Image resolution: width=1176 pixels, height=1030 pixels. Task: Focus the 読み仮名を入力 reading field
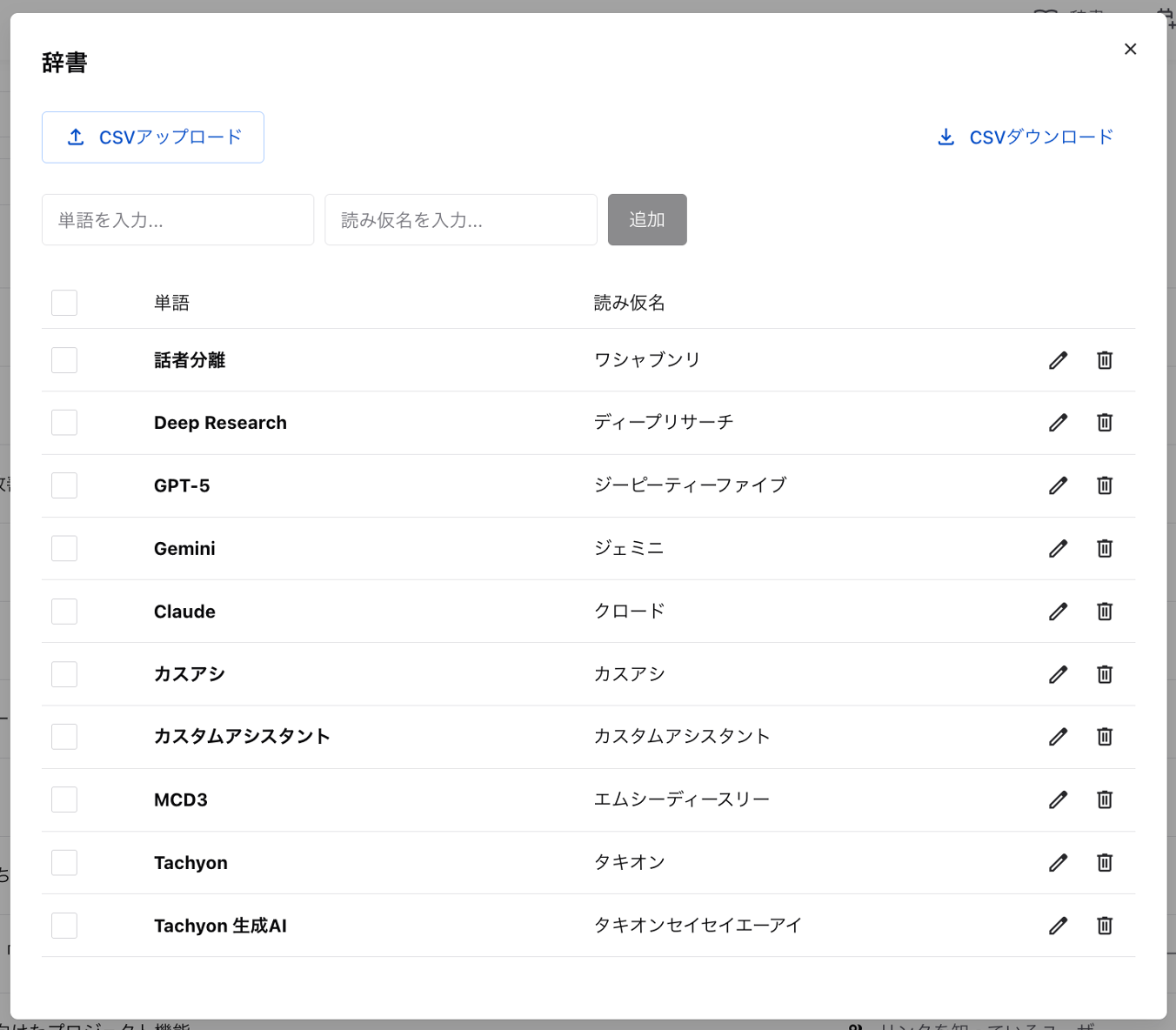coord(461,220)
